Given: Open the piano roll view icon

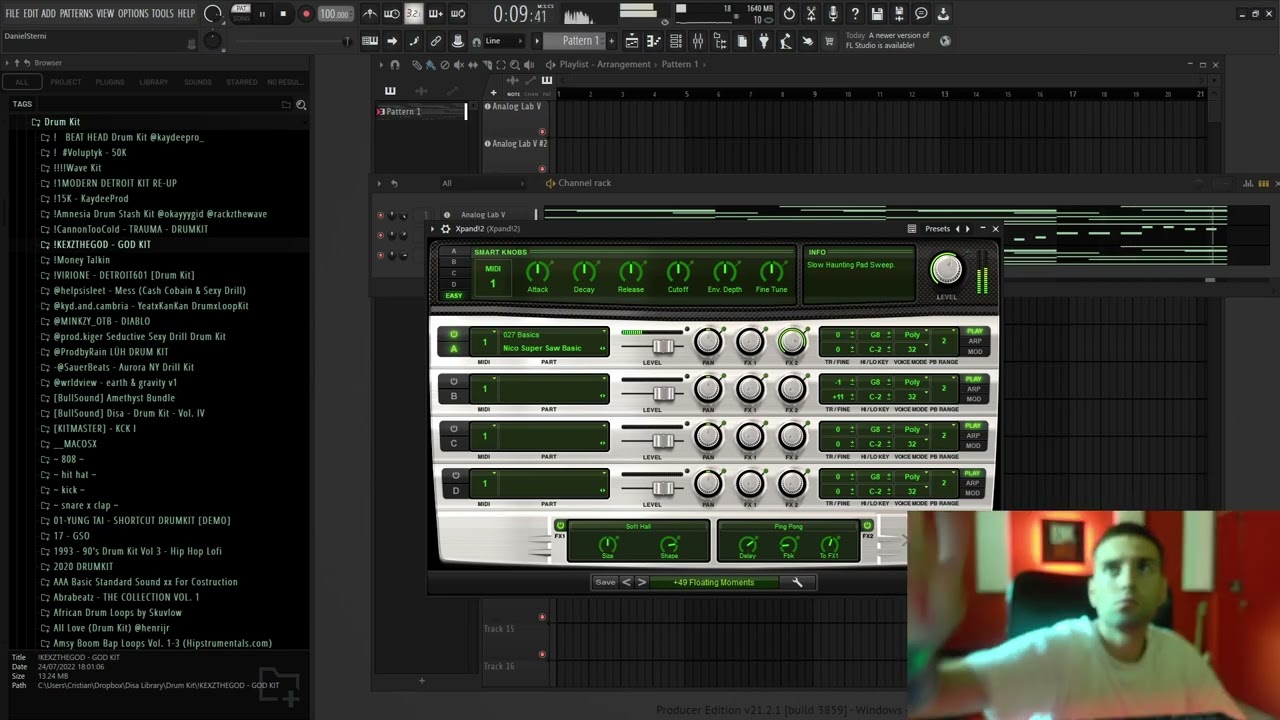Looking at the screenshot, I should [654, 41].
